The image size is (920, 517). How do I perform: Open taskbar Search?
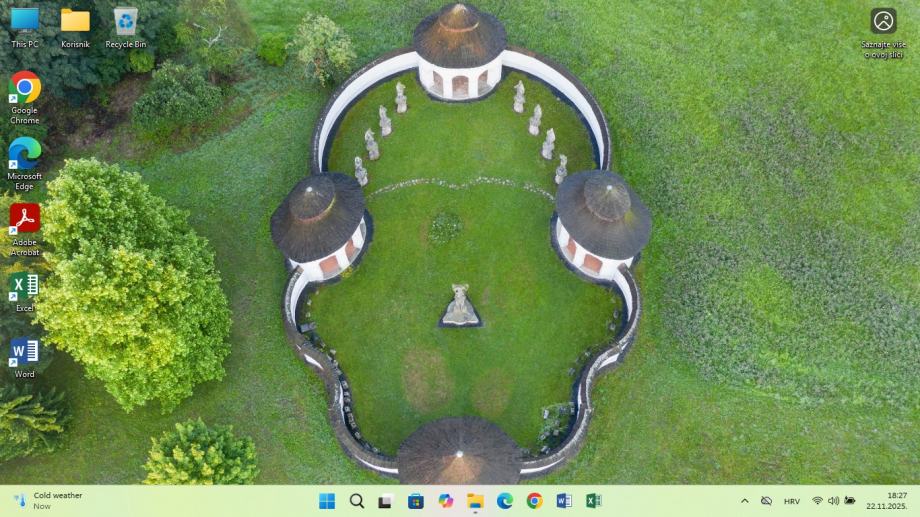pyautogui.click(x=357, y=501)
